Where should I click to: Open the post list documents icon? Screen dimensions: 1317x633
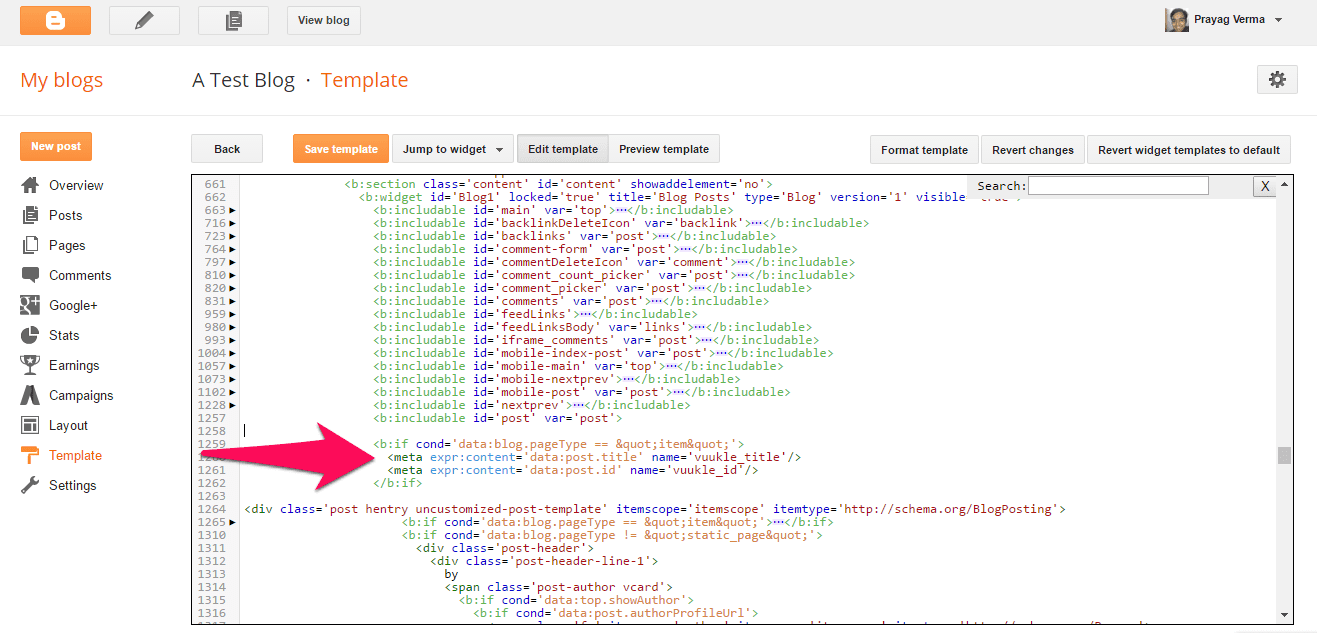pyautogui.click(x=233, y=20)
